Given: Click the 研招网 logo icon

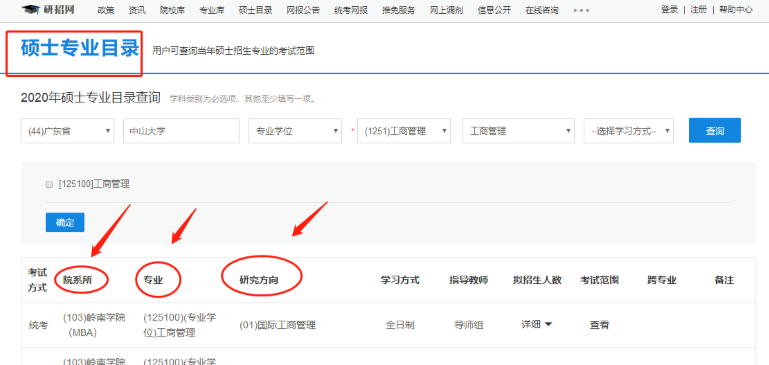Looking at the screenshot, I should 48,9.
